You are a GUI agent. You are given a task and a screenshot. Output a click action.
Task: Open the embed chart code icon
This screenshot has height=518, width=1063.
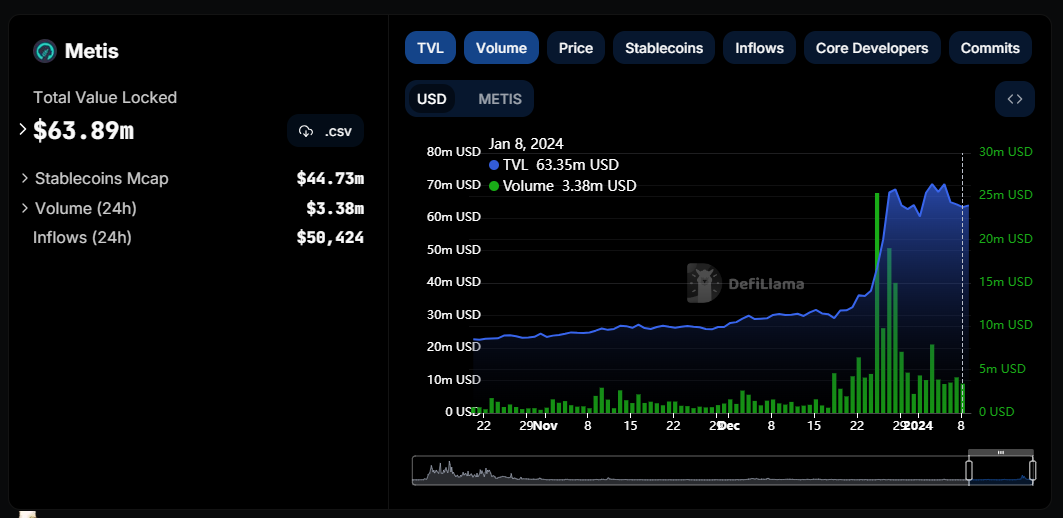pyautogui.click(x=1014, y=99)
